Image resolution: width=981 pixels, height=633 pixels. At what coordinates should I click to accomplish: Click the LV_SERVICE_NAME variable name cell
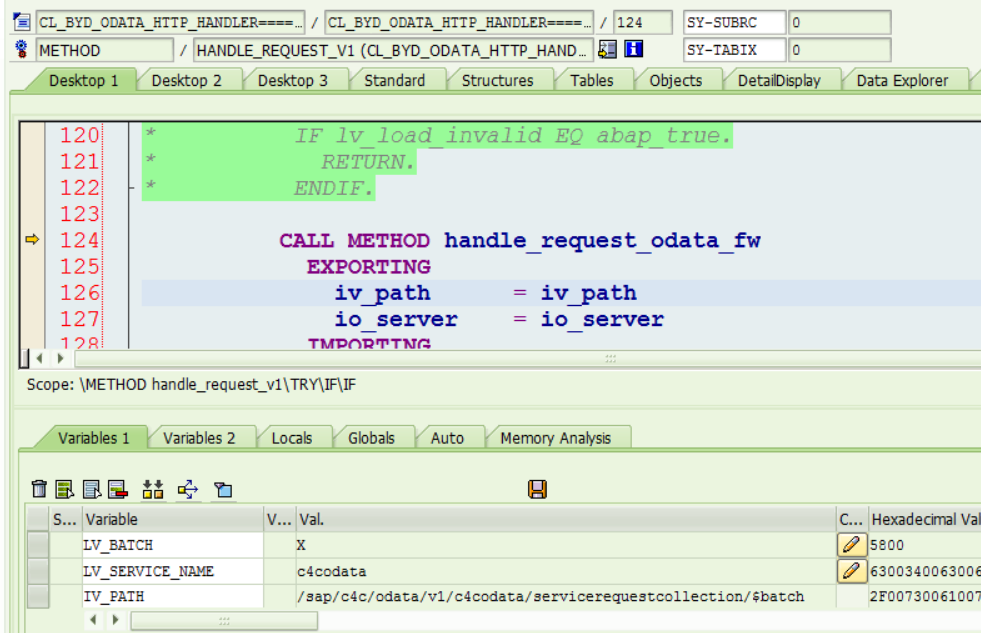173,570
